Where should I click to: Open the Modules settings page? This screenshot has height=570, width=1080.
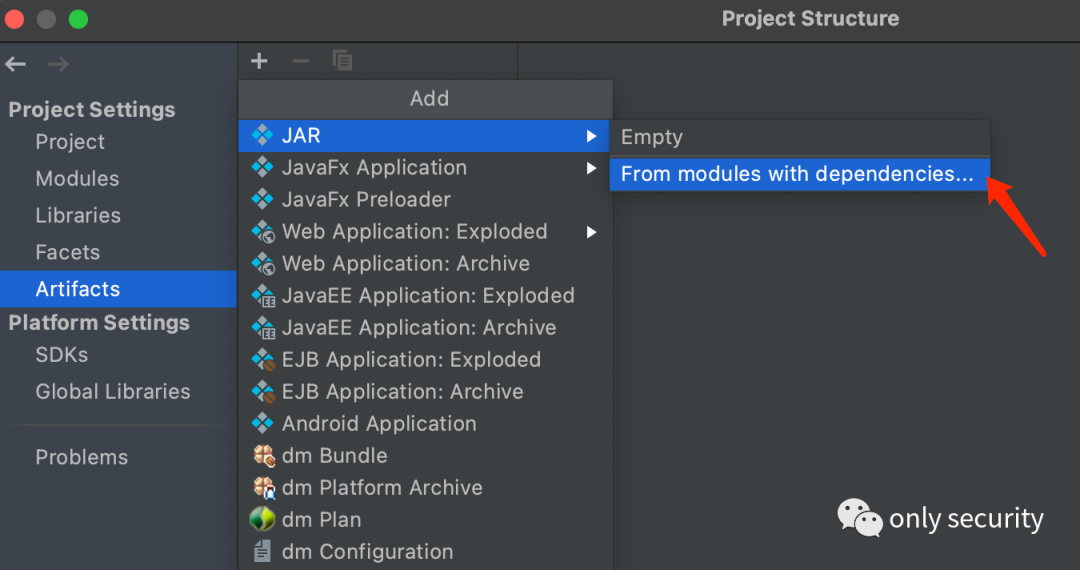tap(77, 179)
